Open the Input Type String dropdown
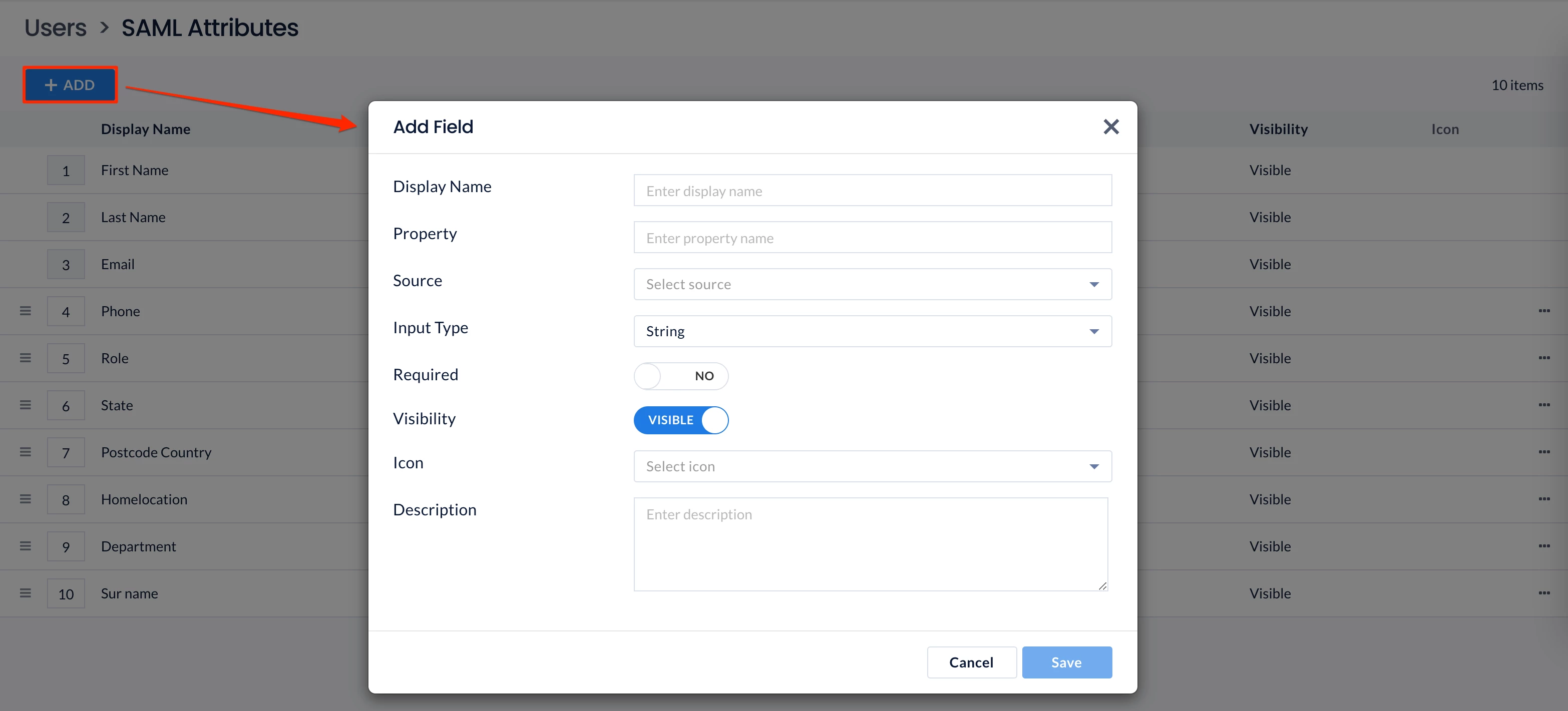The image size is (1568, 711). pyautogui.click(x=872, y=331)
